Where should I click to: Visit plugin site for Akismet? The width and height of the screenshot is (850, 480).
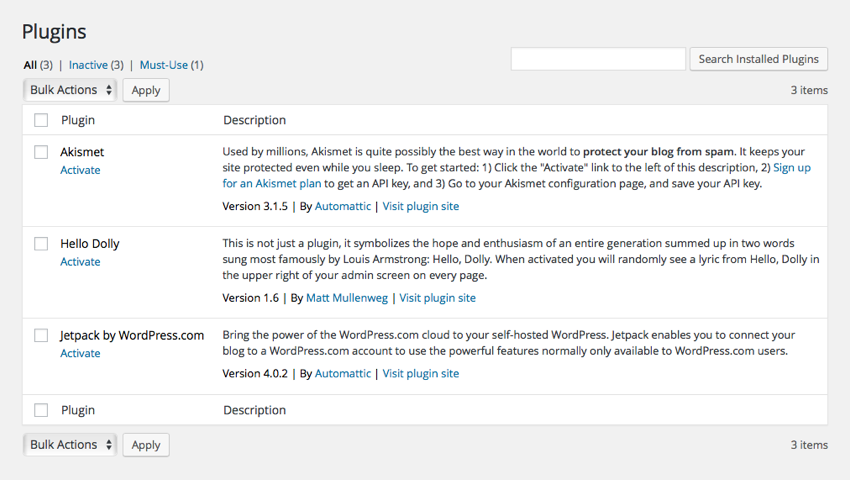(421, 206)
